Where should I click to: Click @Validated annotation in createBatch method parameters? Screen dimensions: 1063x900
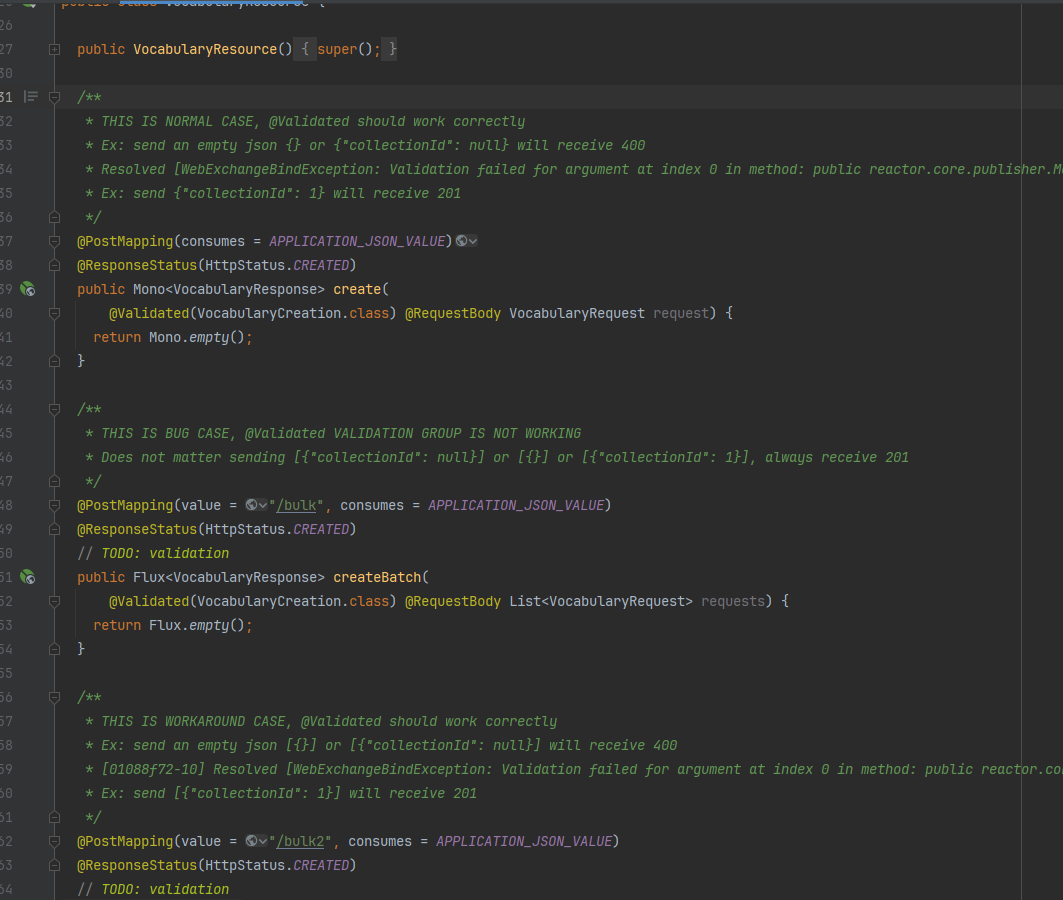(149, 601)
